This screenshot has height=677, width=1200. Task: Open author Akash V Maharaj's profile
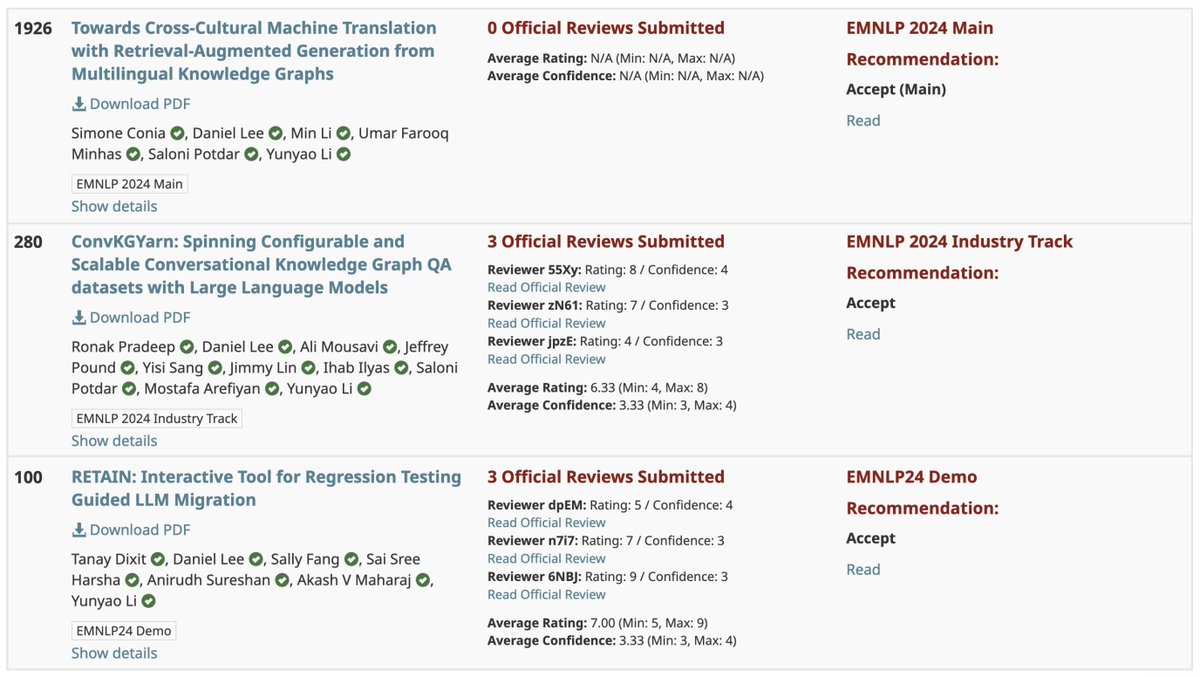355,581
